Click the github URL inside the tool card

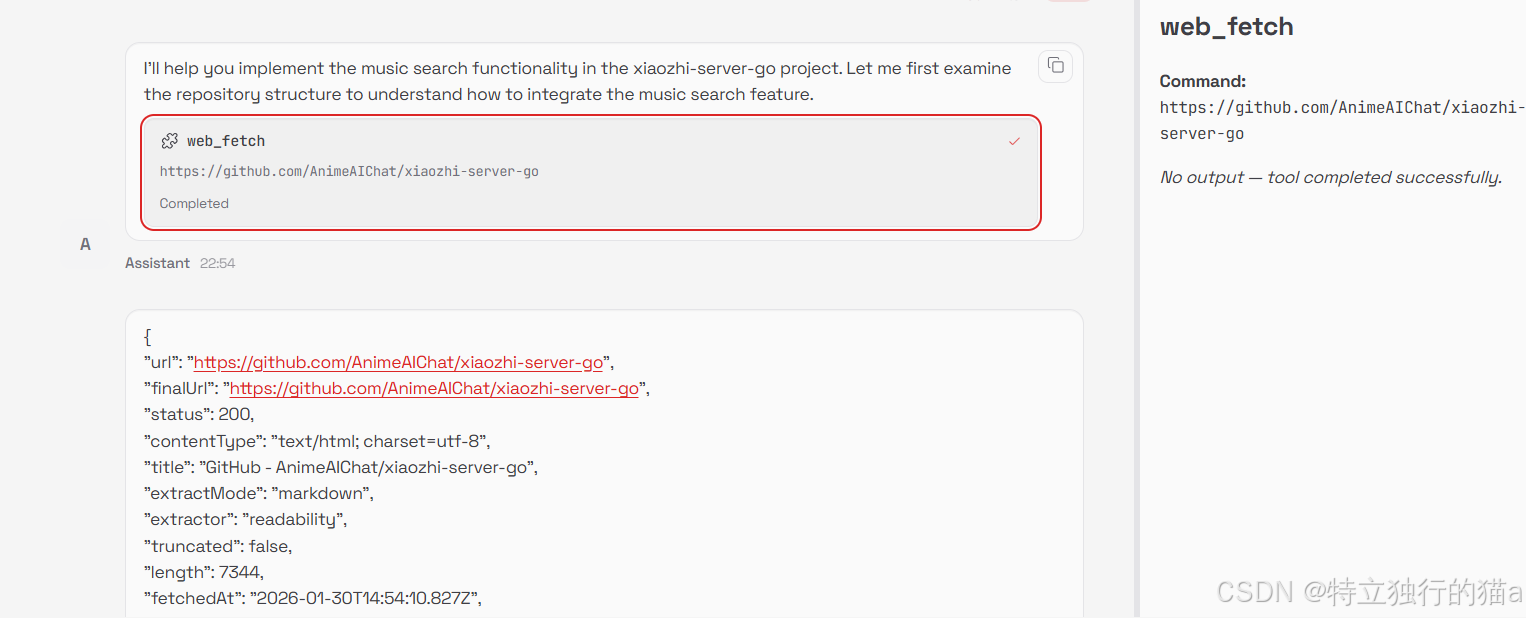pos(349,171)
